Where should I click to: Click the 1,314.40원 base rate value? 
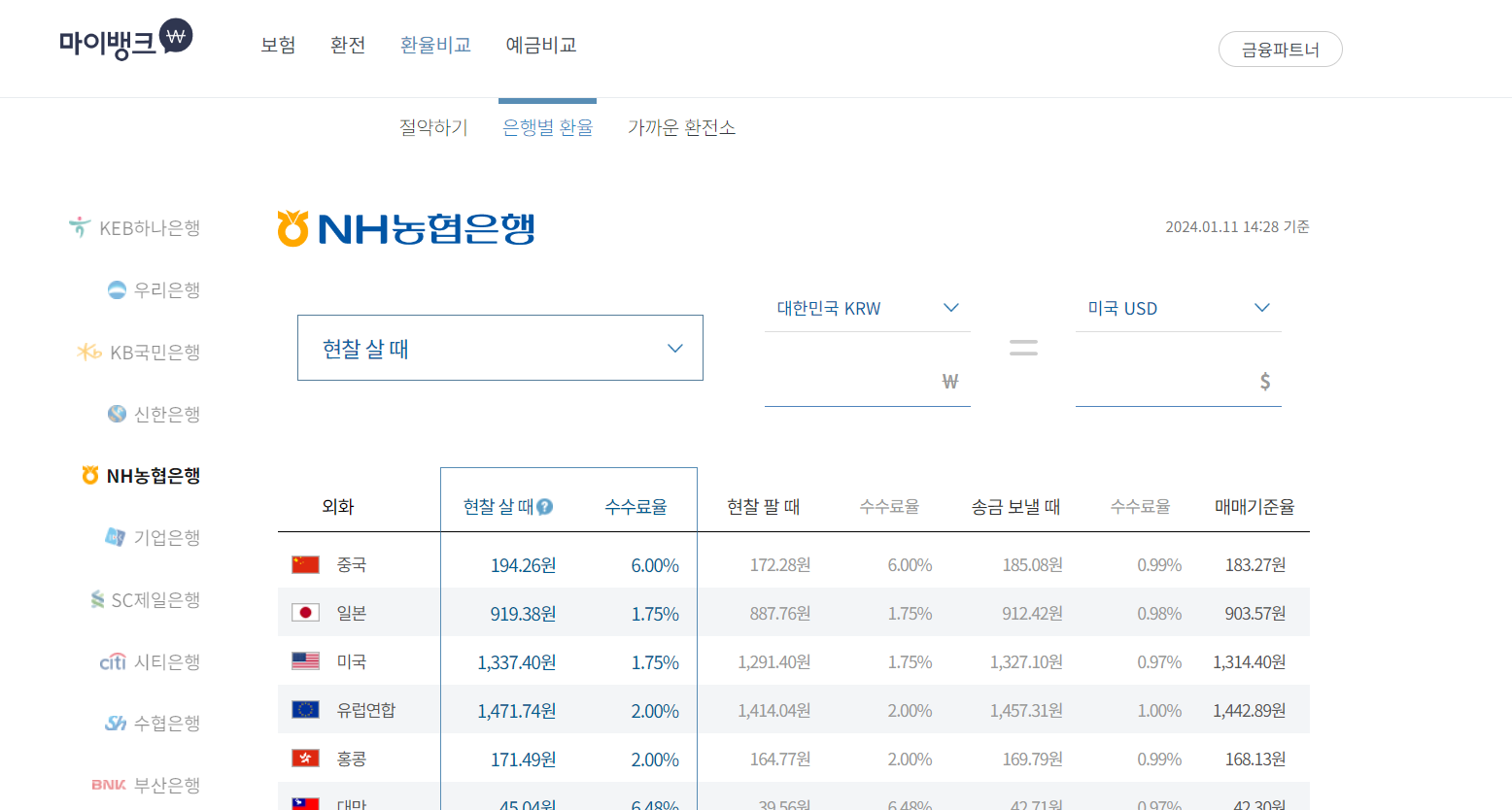click(1250, 662)
